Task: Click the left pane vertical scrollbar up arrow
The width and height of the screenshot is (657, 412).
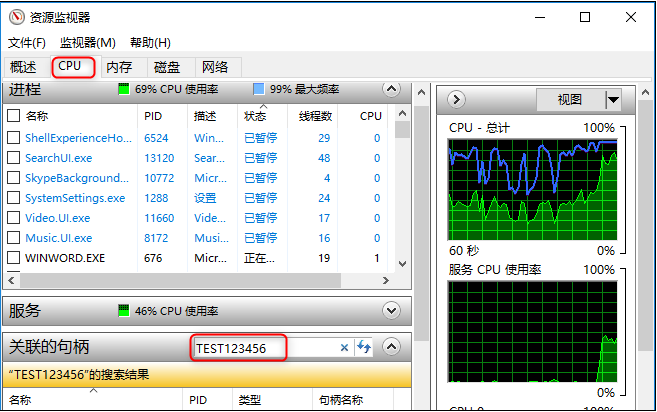Action: coord(421,92)
